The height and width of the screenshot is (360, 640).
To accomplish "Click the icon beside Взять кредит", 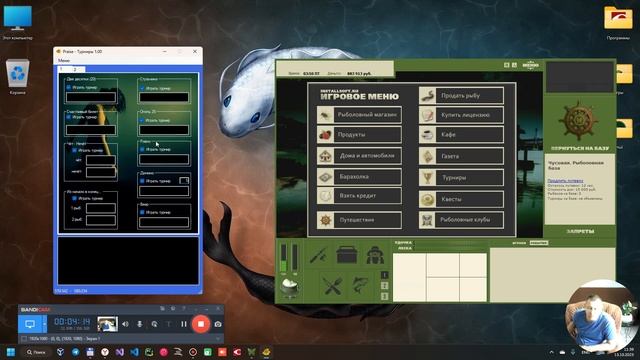I will (x=325, y=196).
